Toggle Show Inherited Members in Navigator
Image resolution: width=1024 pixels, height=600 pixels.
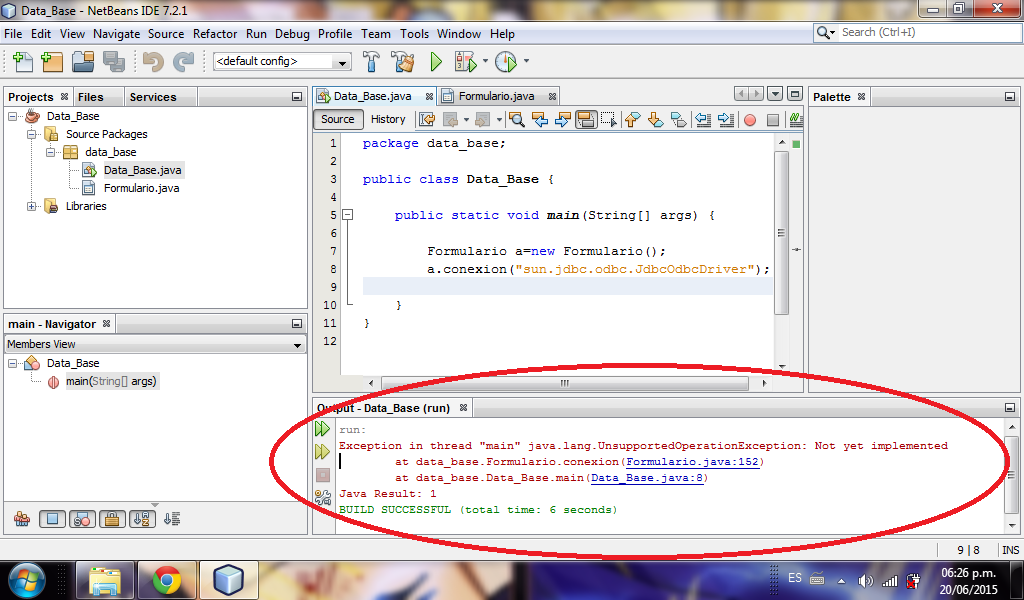click(x=22, y=519)
